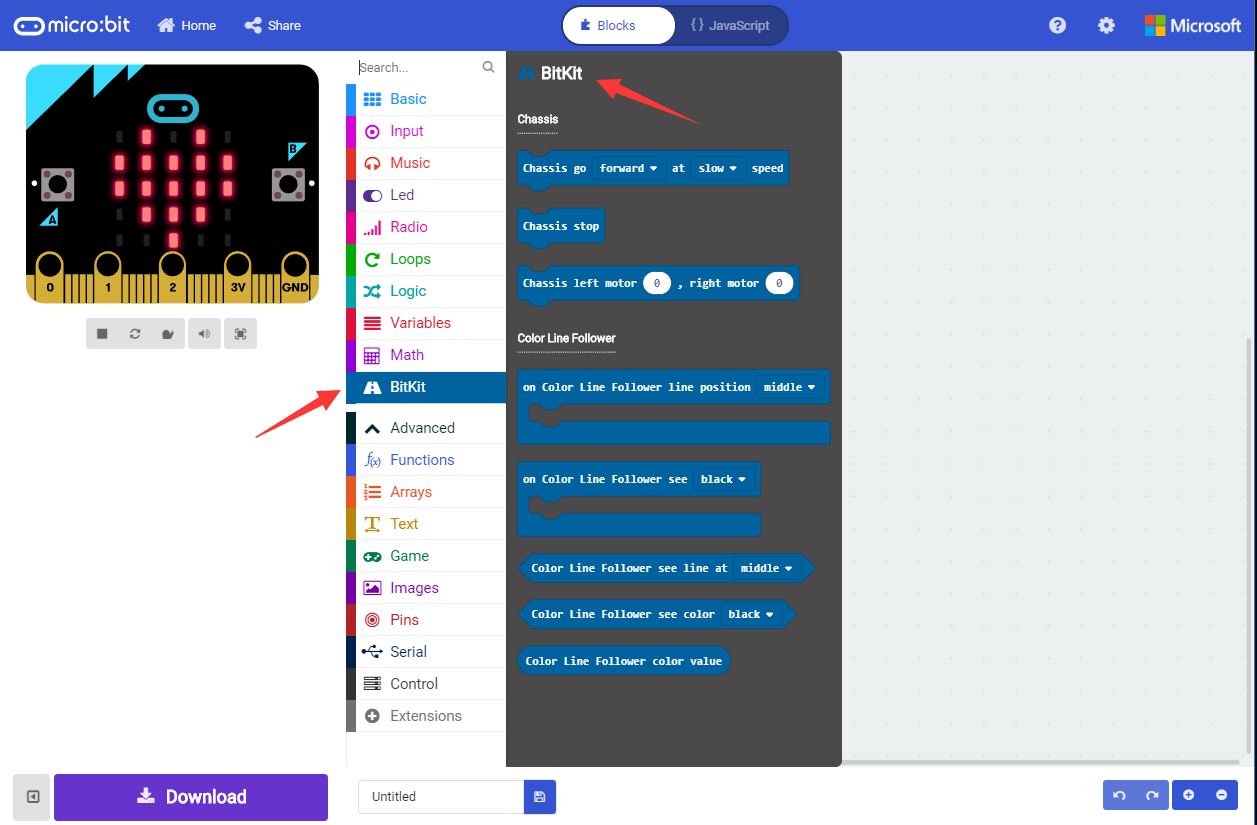Stop the simulator

102,333
